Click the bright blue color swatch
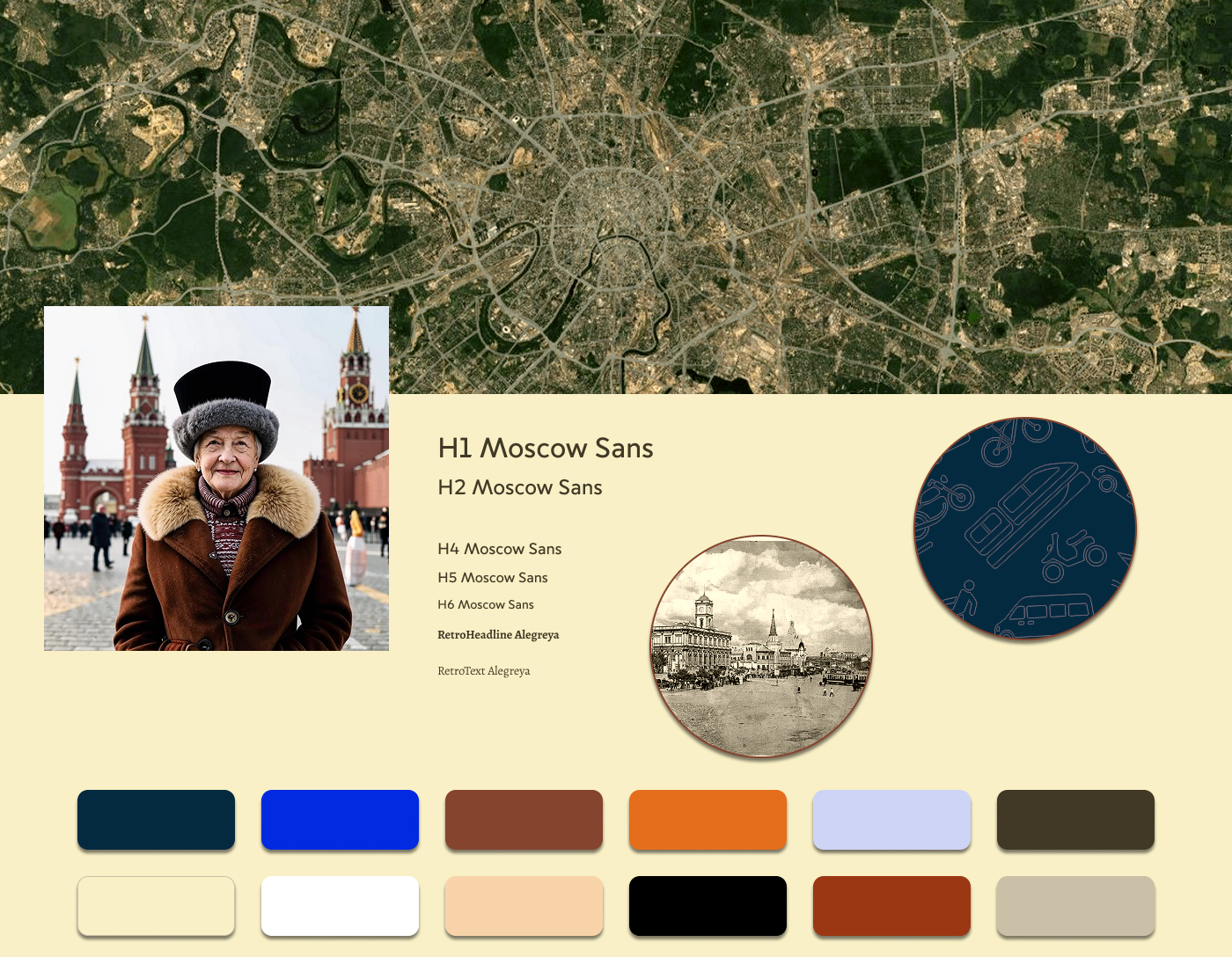This screenshot has height=957, width=1232. pyautogui.click(x=340, y=819)
